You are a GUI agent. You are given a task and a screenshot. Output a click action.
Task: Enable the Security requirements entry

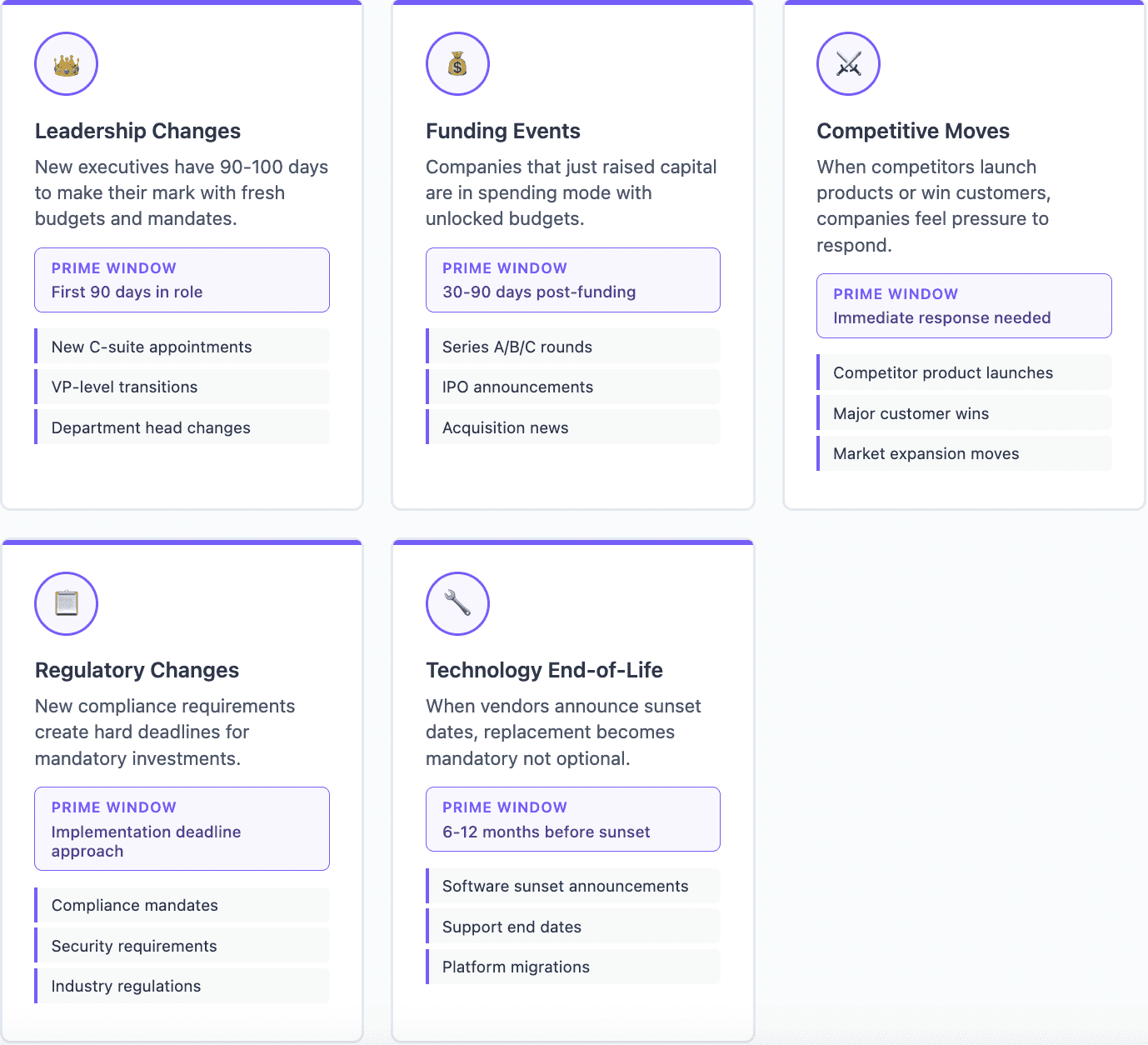pyautogui.click(x=182, y=946)
